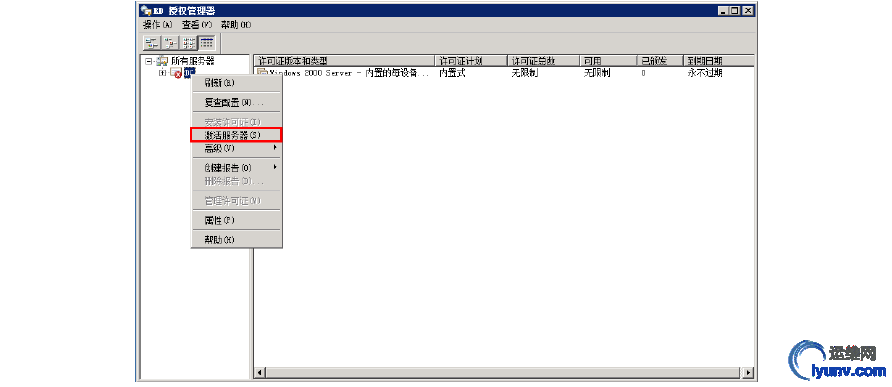Open the 查看(V) menu
The width and height of the screenshot is (892, 387).
point(196,25)
